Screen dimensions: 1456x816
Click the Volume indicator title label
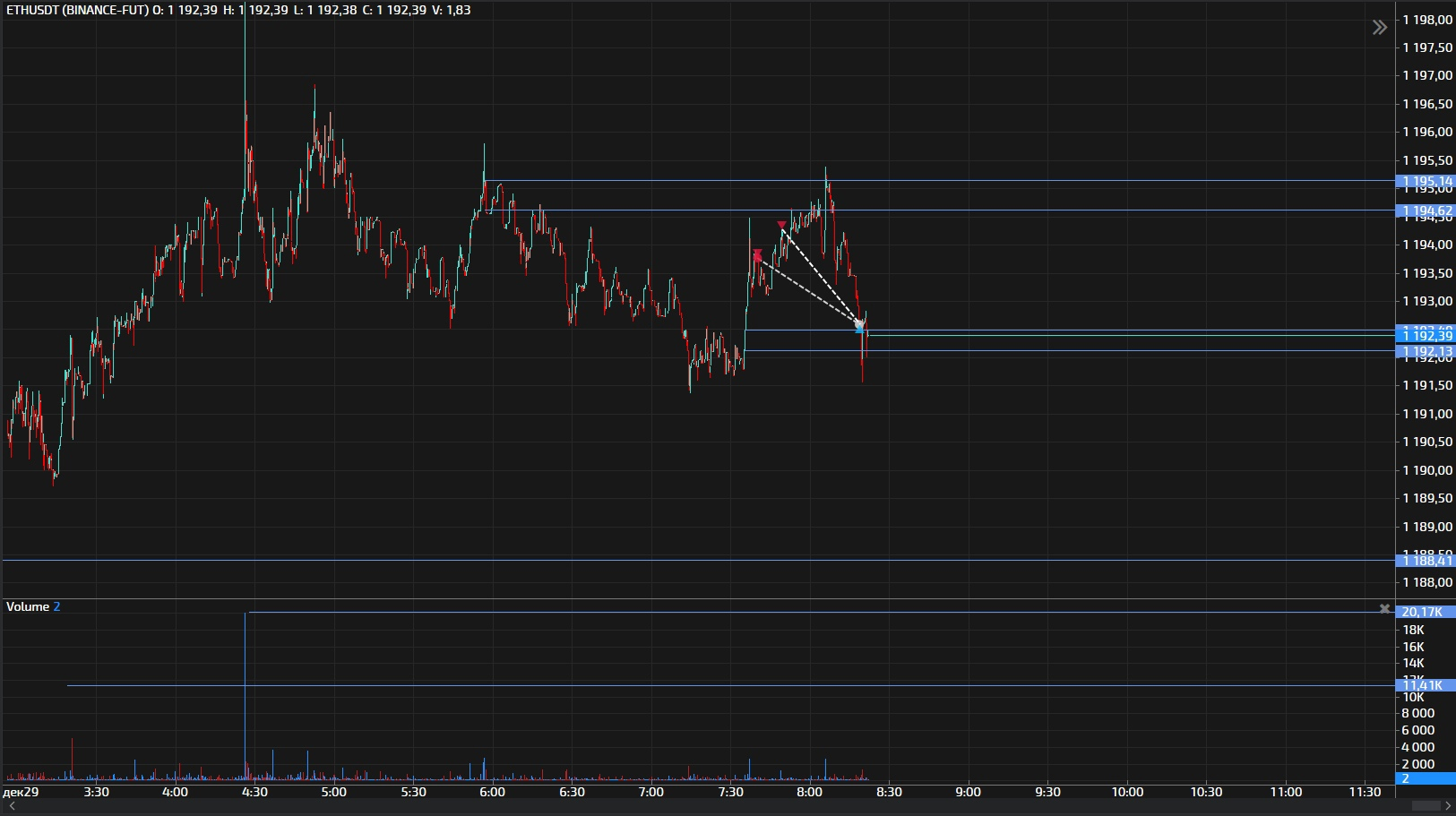pos(28,606)
